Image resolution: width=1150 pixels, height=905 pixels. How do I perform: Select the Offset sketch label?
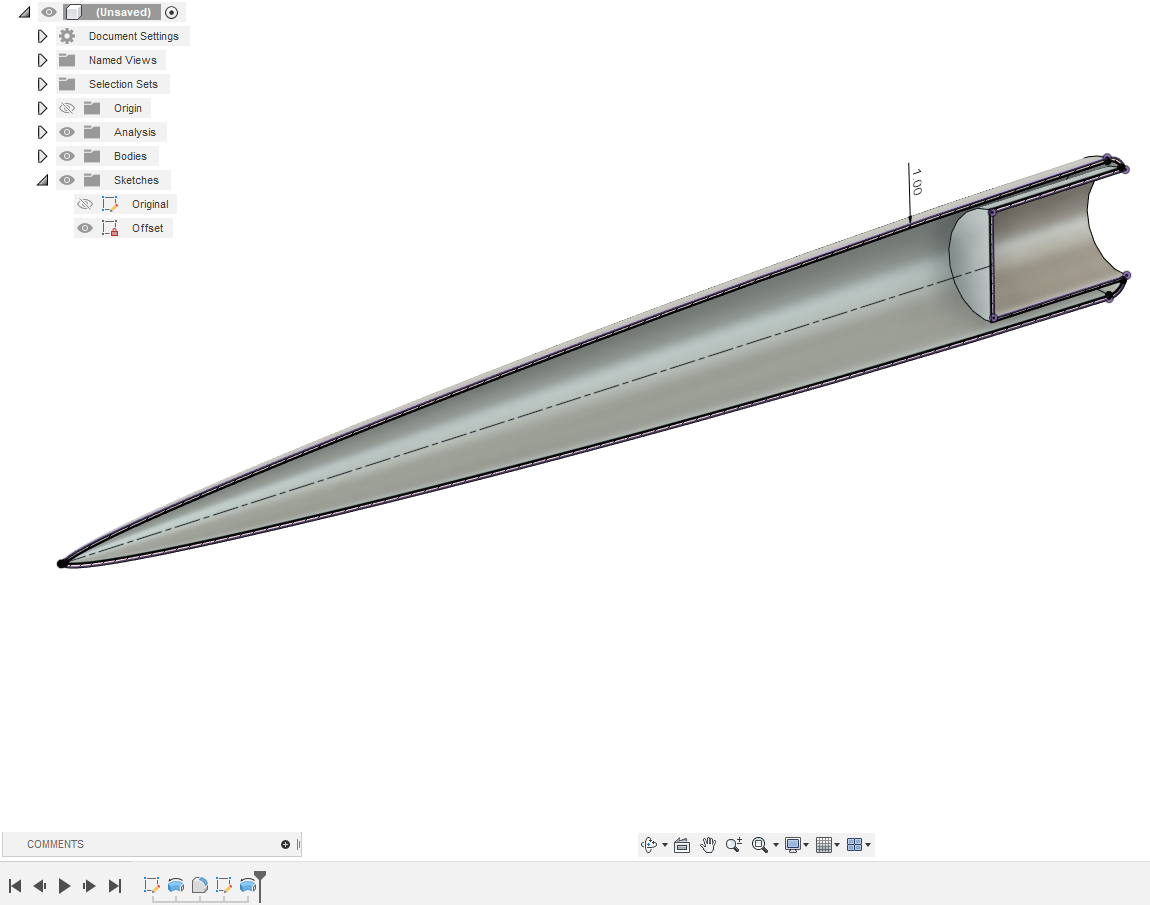[147, 228]
